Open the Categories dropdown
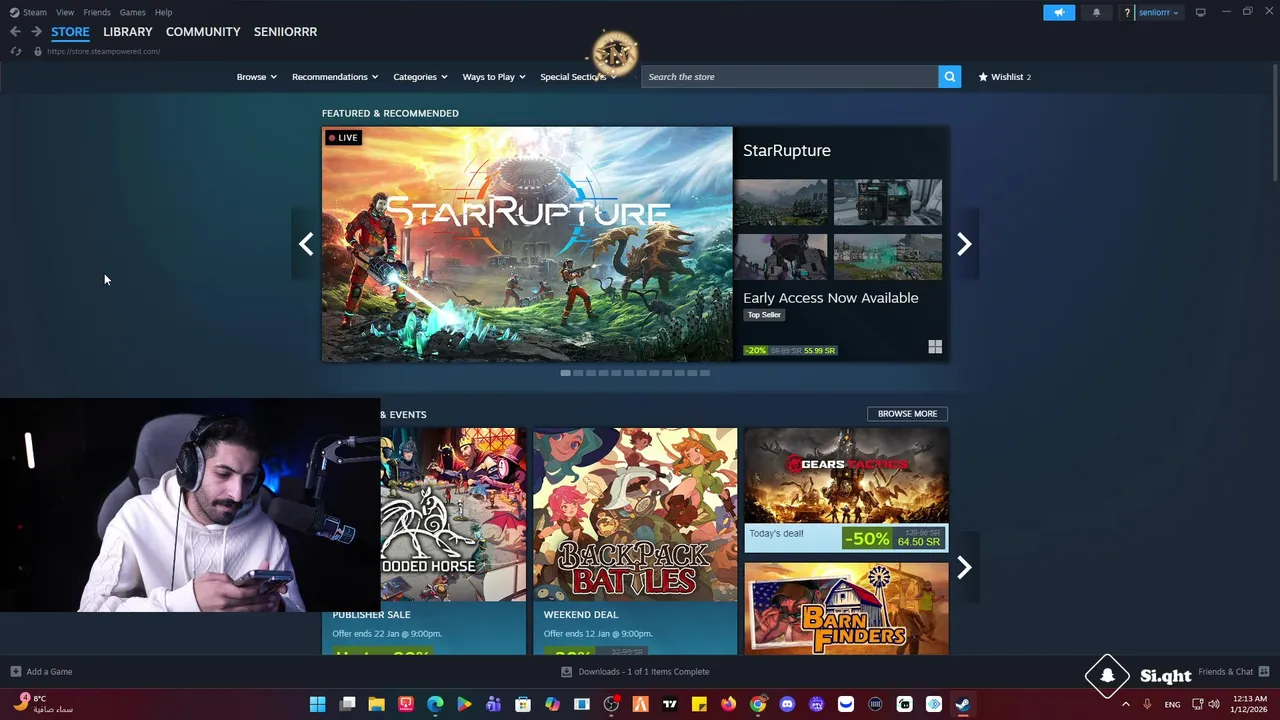This screenshot has height=720, width=1280. (x=420, y=77)
